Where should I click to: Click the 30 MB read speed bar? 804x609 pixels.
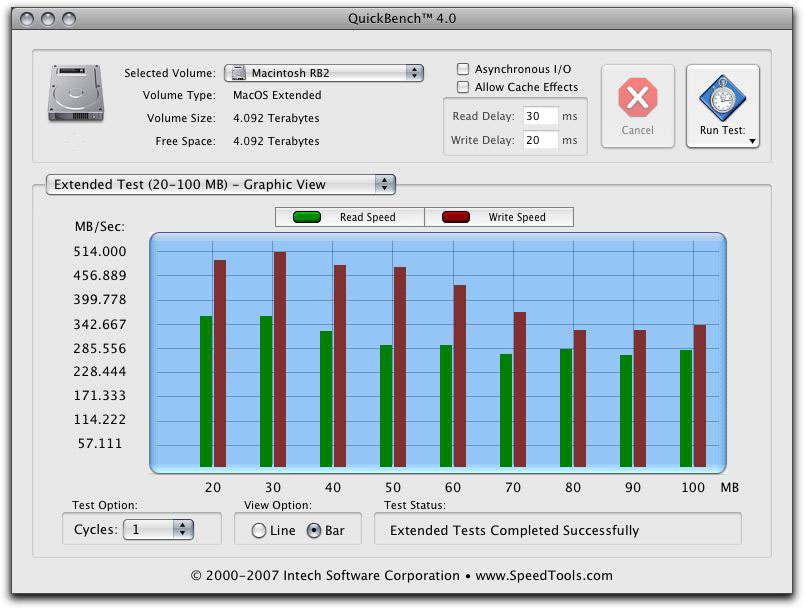[x=266, y=391]
